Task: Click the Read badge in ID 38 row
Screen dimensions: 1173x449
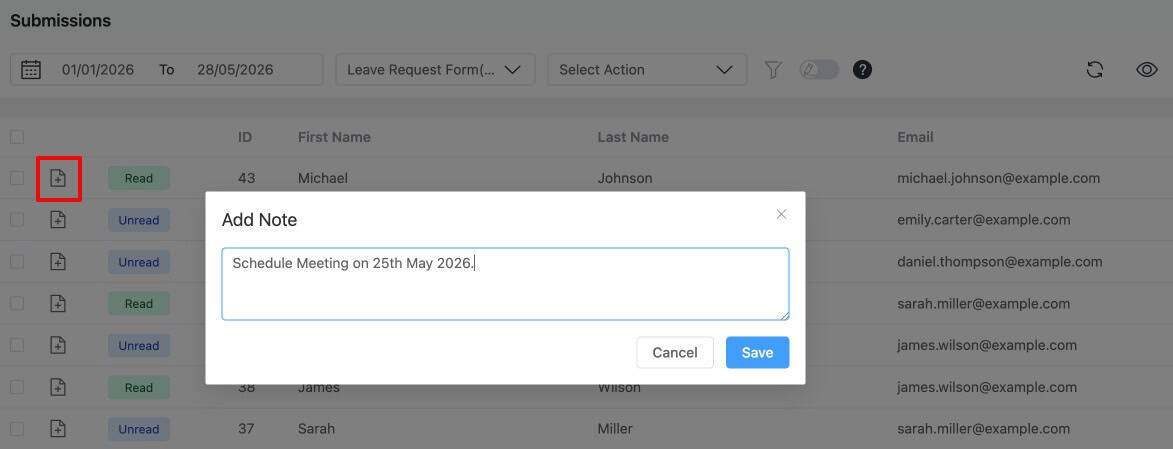Action: tap(138, 387)
